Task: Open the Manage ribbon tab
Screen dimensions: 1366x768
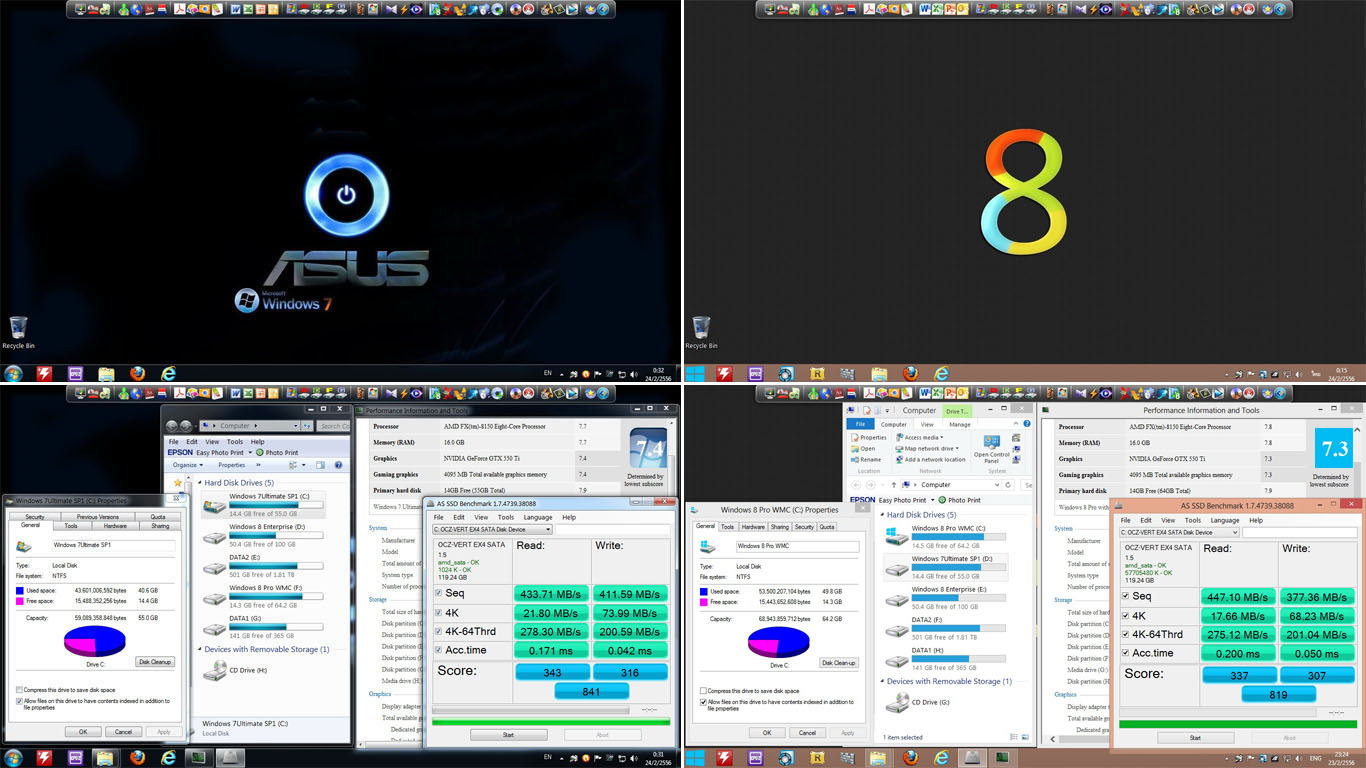Action: [960, 424]
